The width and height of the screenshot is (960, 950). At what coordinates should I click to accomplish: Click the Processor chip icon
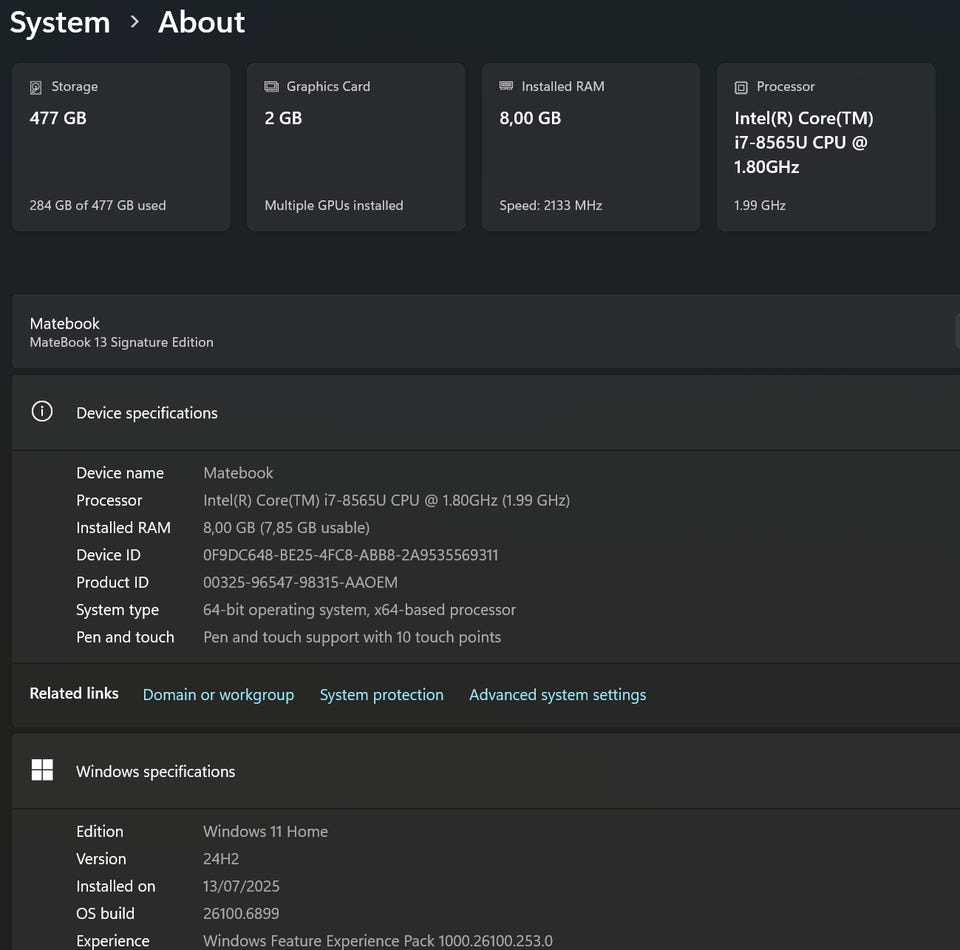[741, 87]
